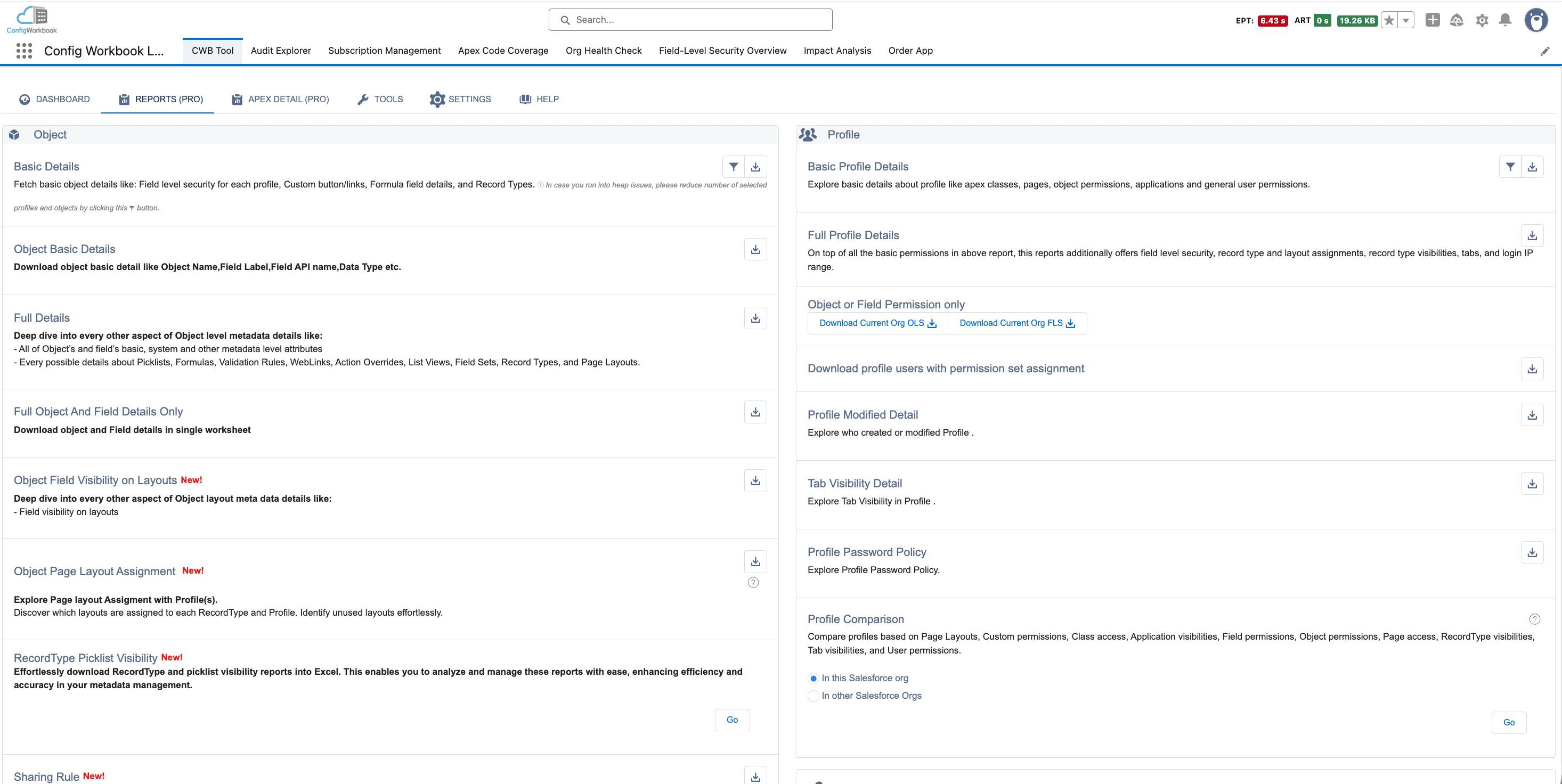Open the notifications bell

[x=1505, y=20]
